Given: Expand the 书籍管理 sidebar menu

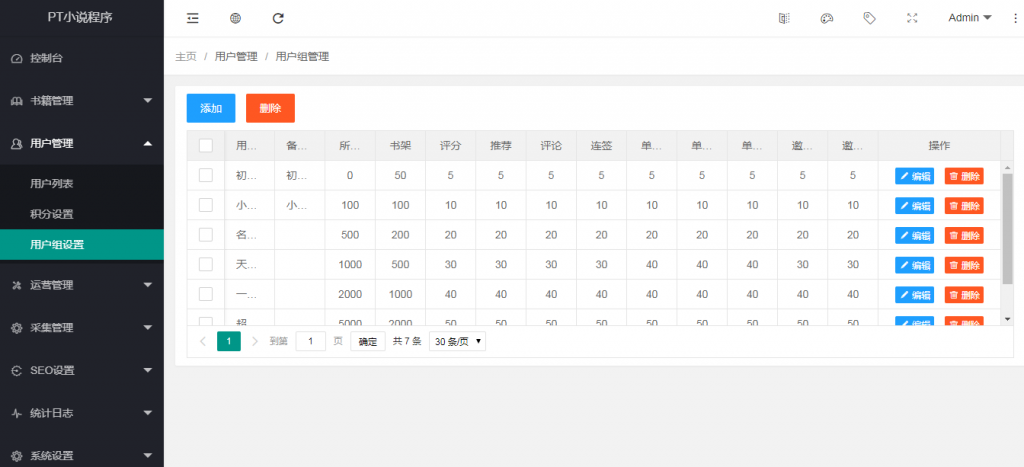Looking at the screenshot, I should click(82, 101).
